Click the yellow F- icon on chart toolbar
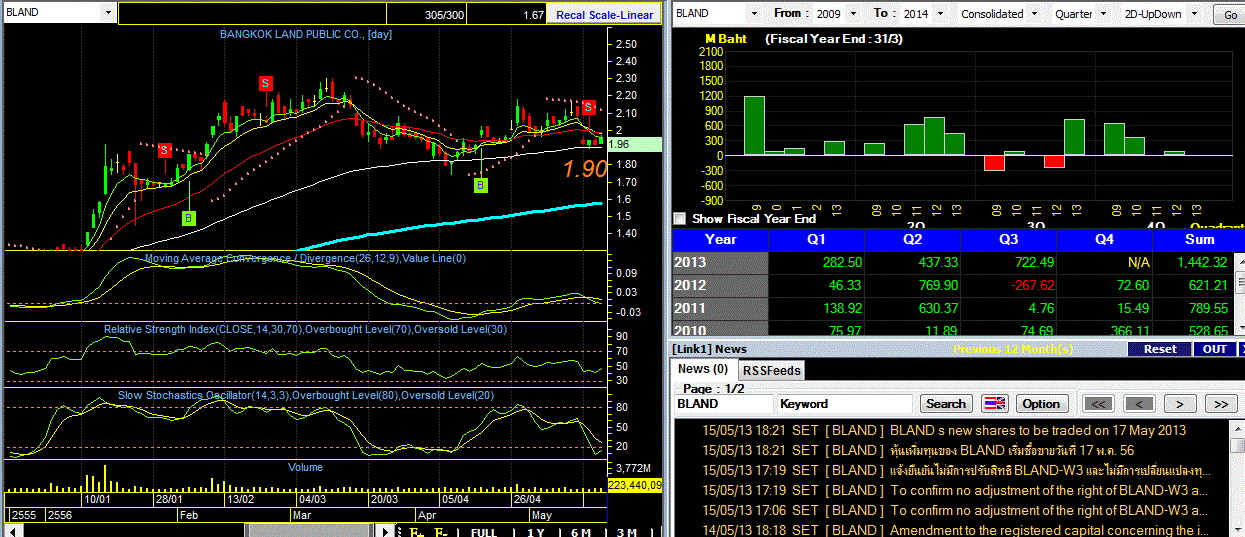This screenshot has width=1245, height=537. 441,532
